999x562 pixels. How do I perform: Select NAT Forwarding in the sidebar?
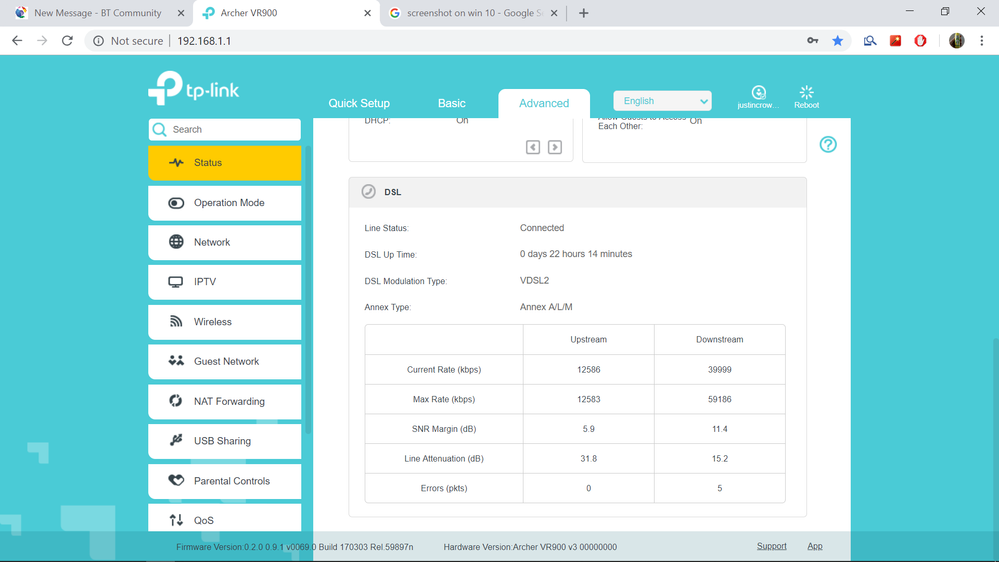pyautogui.click(x=225, y=402)
